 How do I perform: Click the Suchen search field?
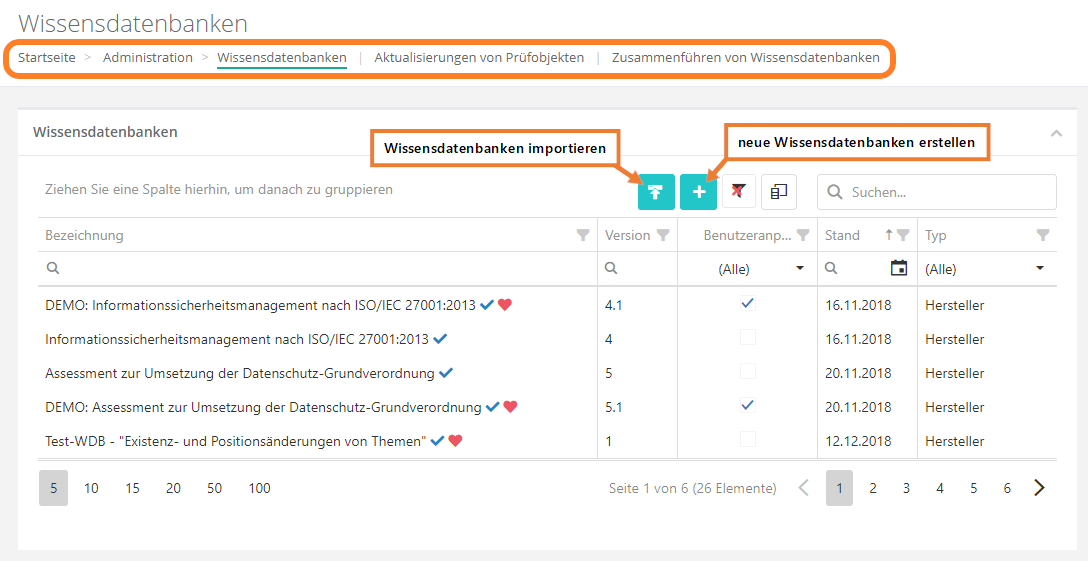946,192
